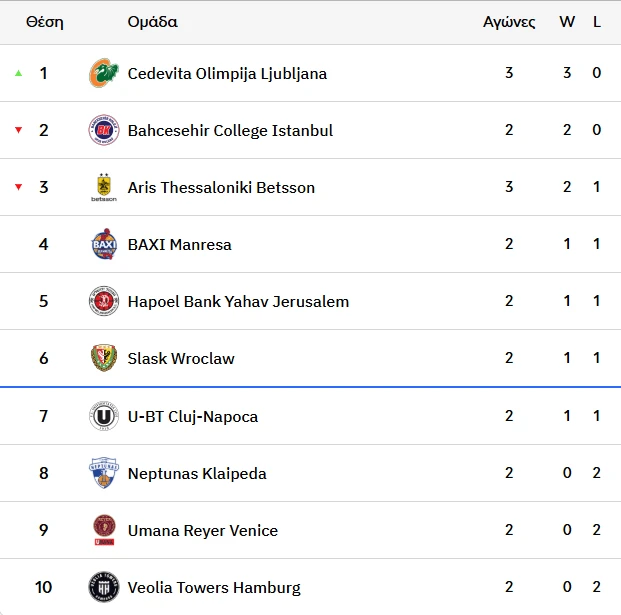Click the red down arrow beside position 3
Image resolution: width=621 pixels, height=615 pixels.
click(x=18, y=187)
